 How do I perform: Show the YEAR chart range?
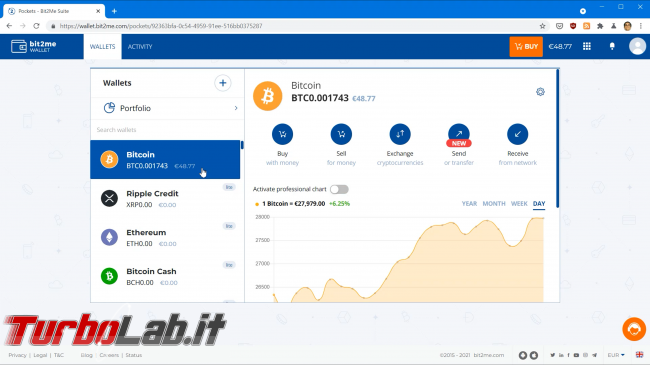click(469, 204)
